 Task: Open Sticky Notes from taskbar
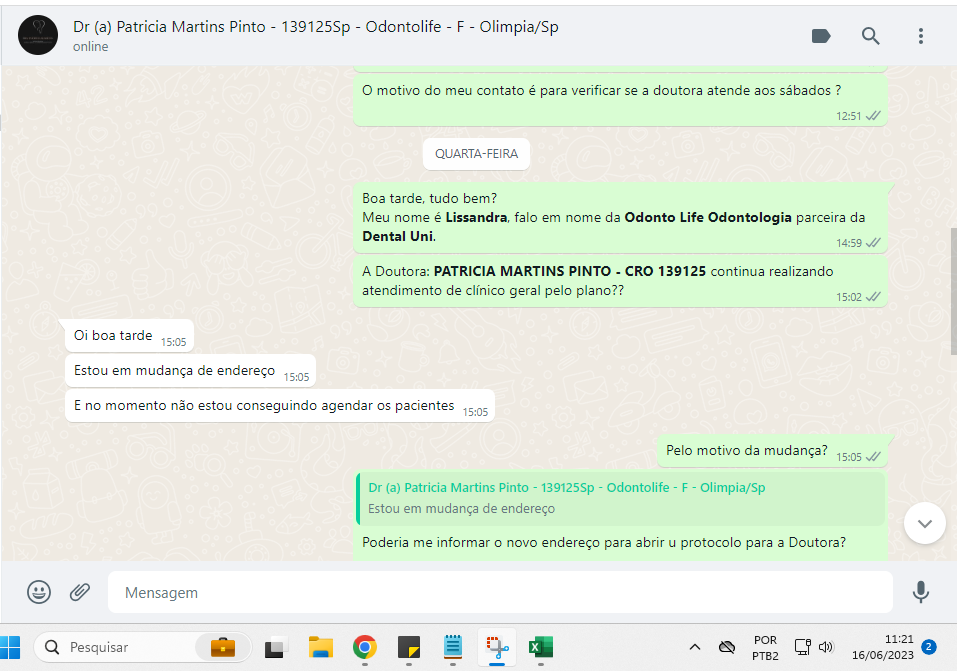408,647
